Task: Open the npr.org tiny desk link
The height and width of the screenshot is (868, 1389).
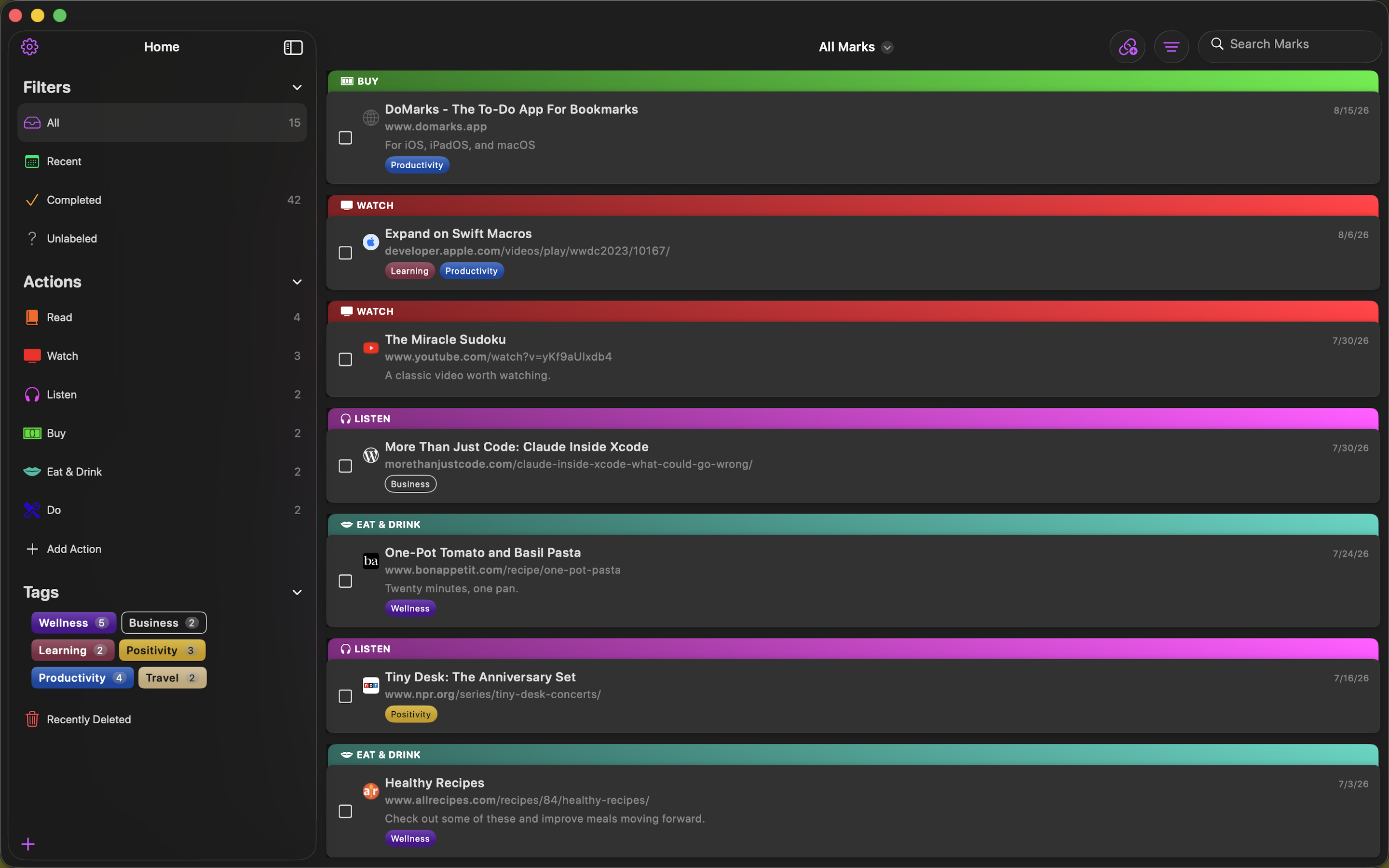Action: coord(492,694)
